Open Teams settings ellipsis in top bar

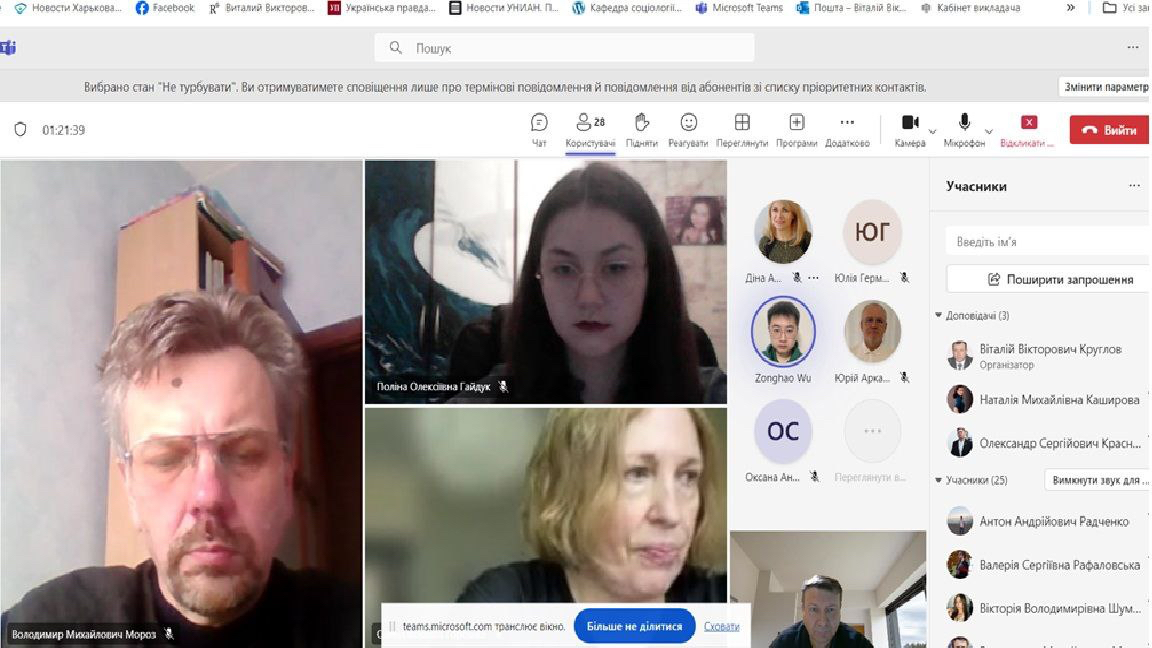pos(1133,47)
